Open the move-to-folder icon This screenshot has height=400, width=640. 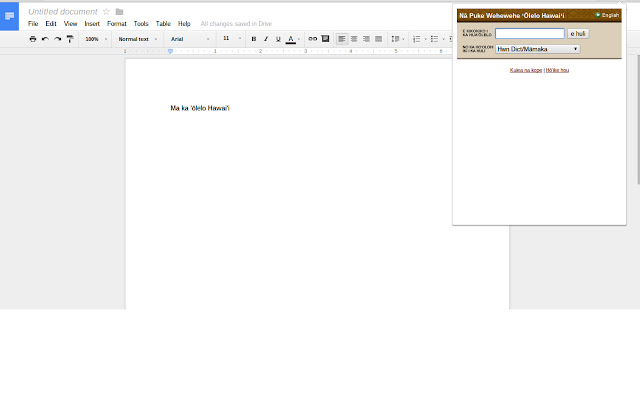coord(119,11)
